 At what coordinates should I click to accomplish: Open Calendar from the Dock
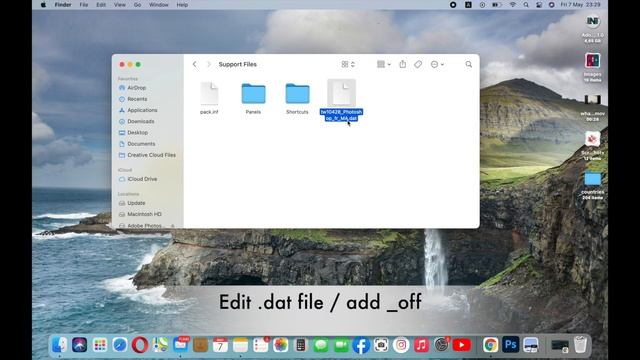220,345
